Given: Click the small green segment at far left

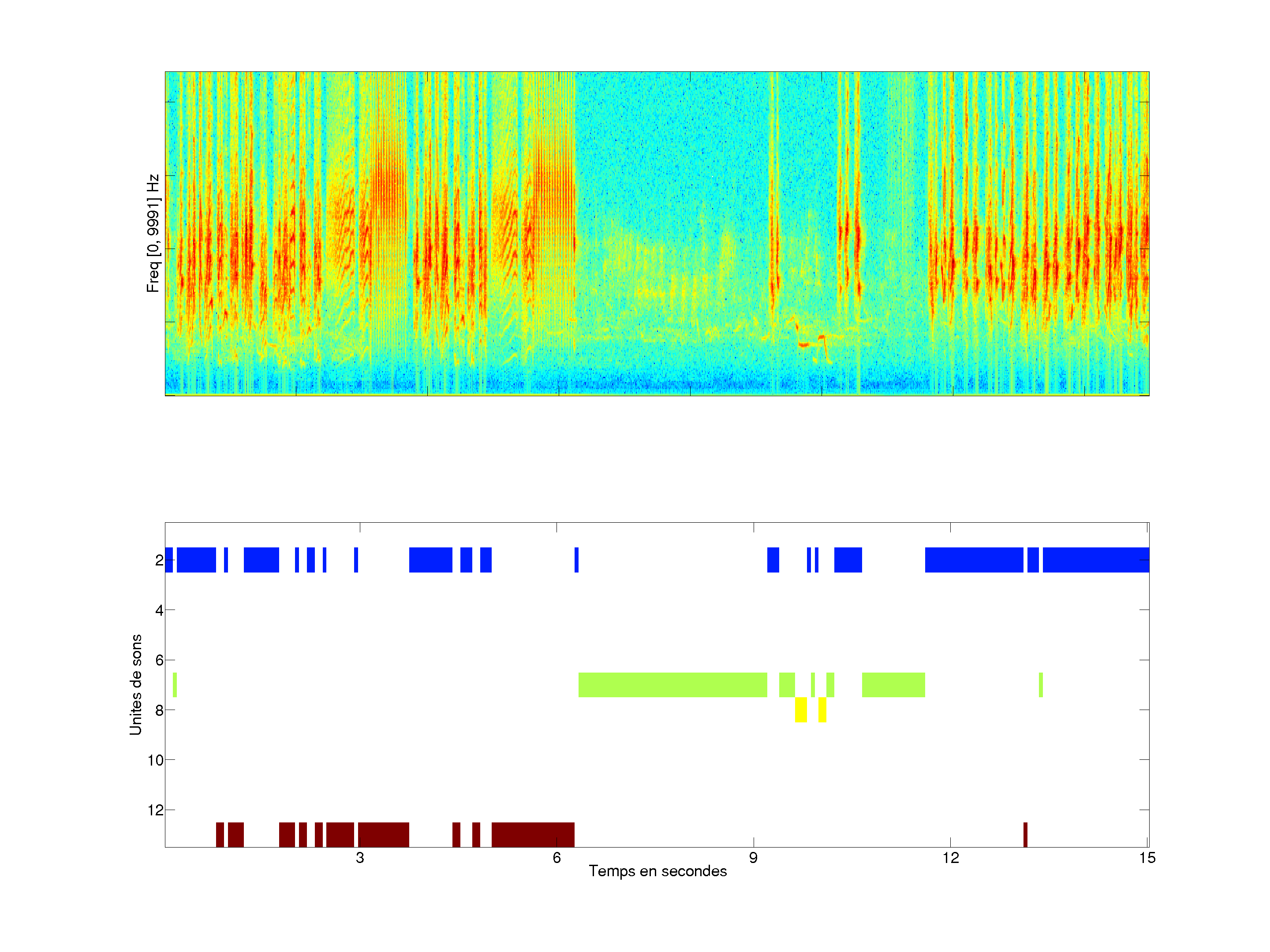Looking at the screenshot, I should [175, 684].
